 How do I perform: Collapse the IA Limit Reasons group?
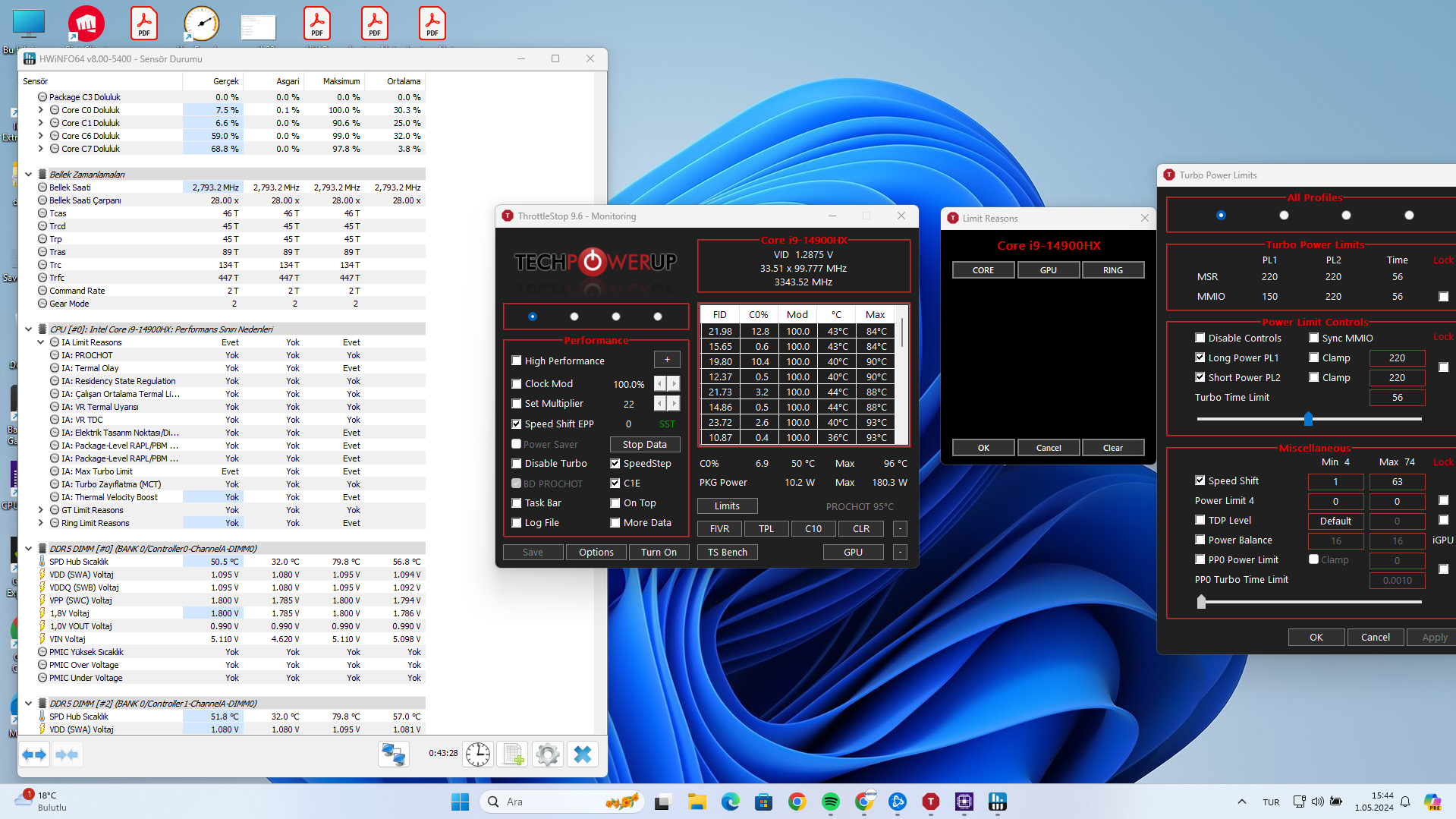click(x=41, y=342)
